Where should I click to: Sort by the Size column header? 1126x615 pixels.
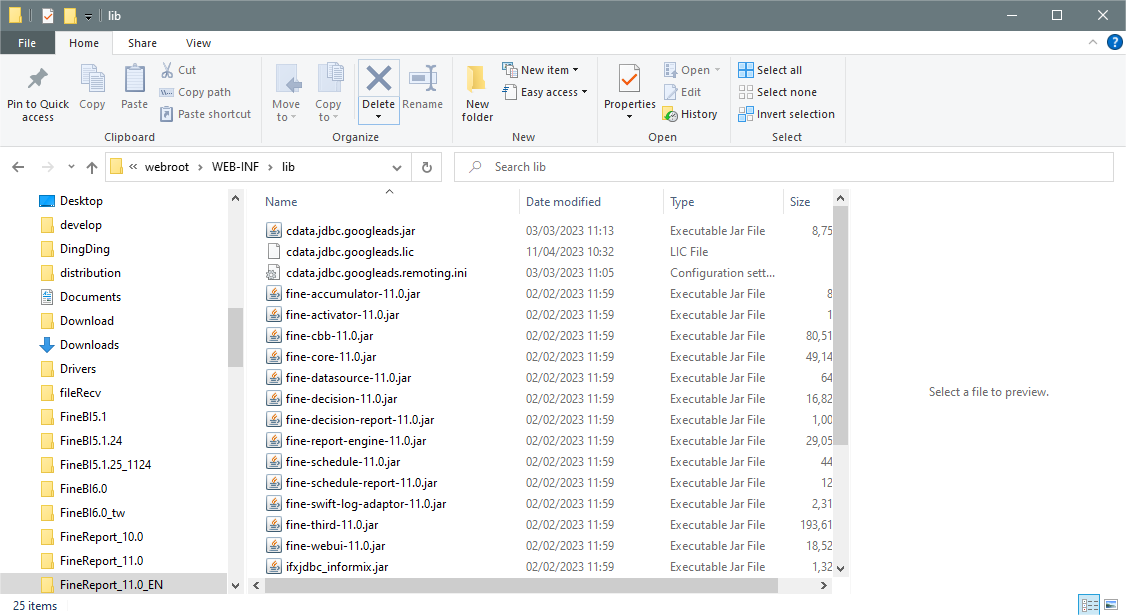tap(799, 202)
